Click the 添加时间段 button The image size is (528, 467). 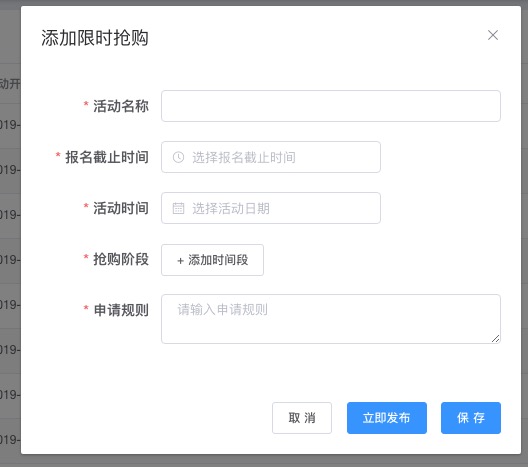(x=212, y=260)
